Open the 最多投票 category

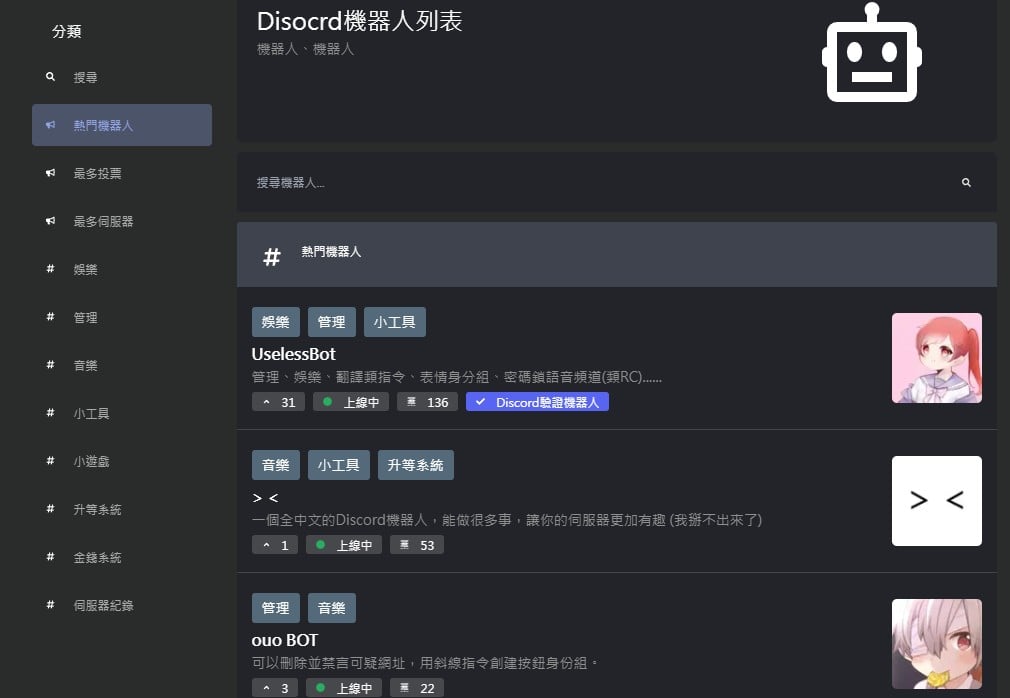(x=122, y=173)
